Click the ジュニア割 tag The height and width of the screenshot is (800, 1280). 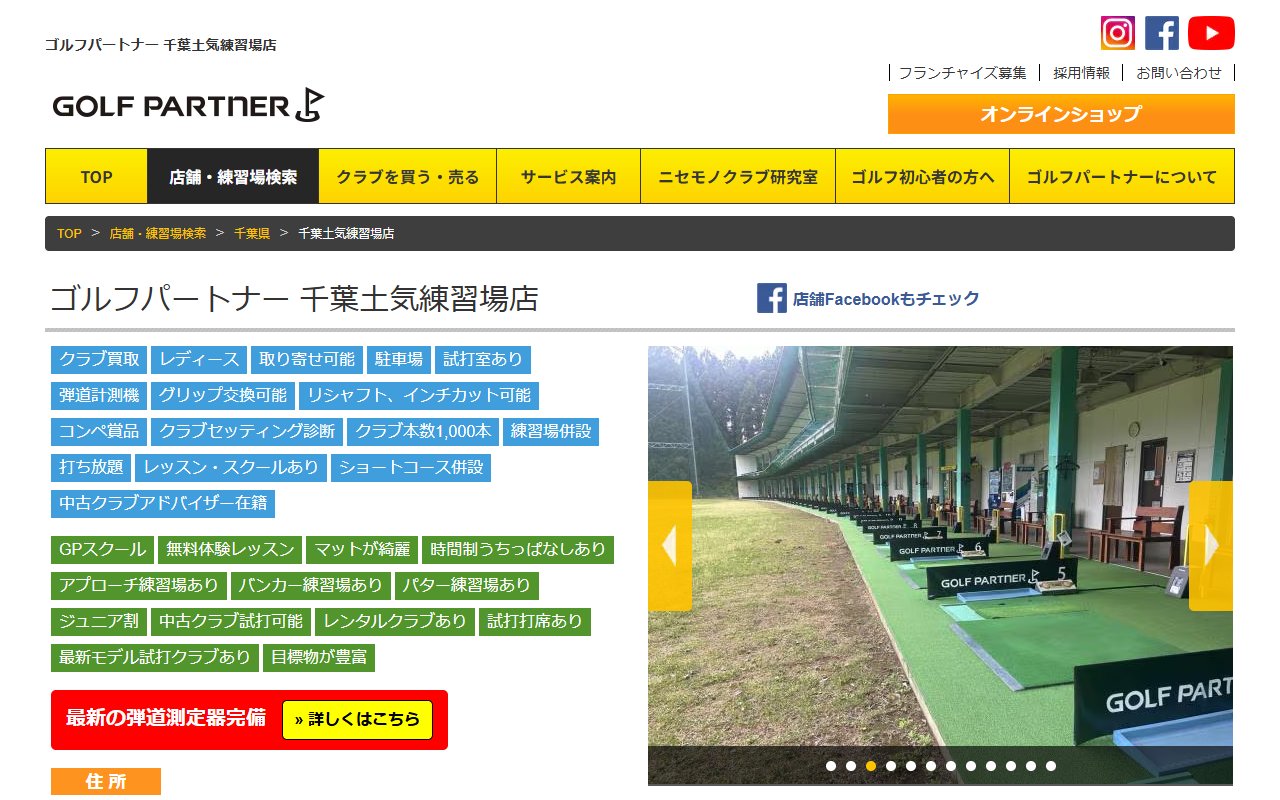click(99, 622)
